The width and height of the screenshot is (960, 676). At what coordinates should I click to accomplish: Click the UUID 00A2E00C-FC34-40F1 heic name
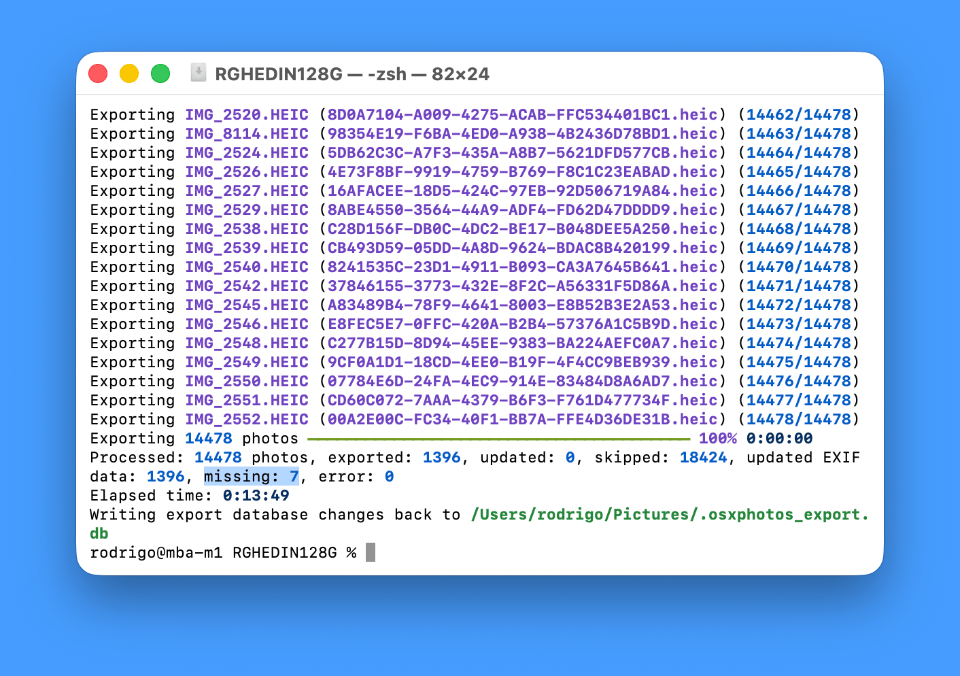click(x=522, y=419)
